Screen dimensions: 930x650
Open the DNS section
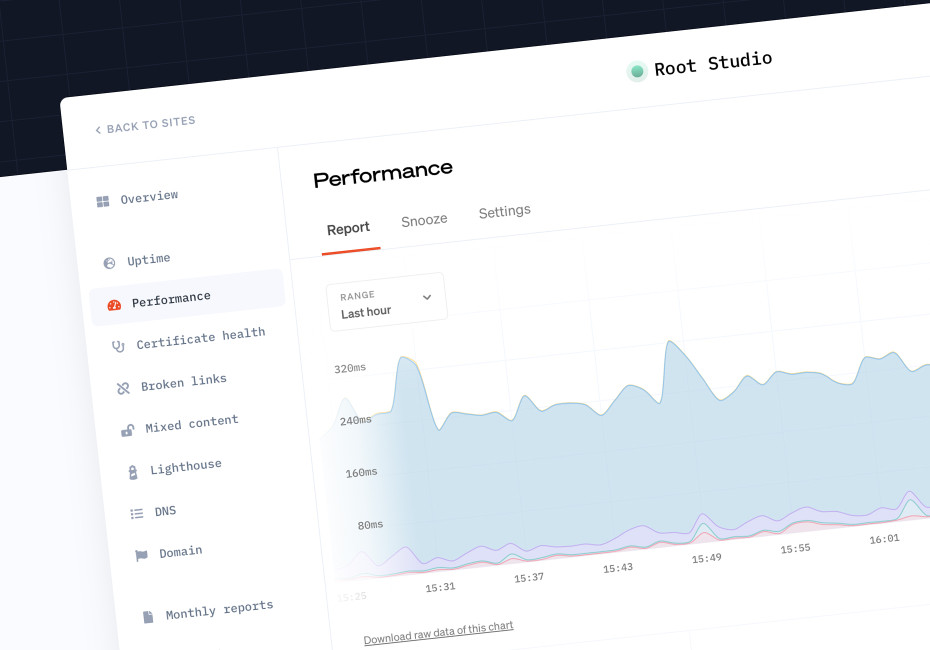(x=153, y=512)
